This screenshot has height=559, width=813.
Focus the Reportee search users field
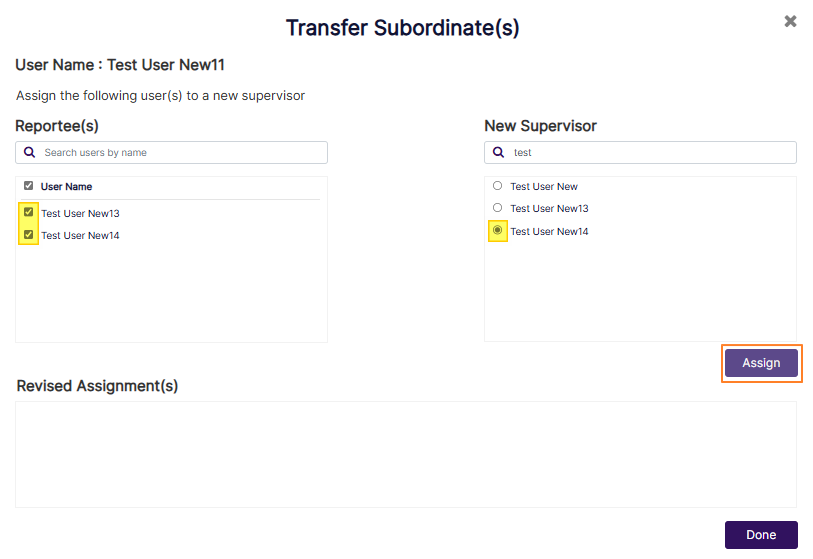180,153
